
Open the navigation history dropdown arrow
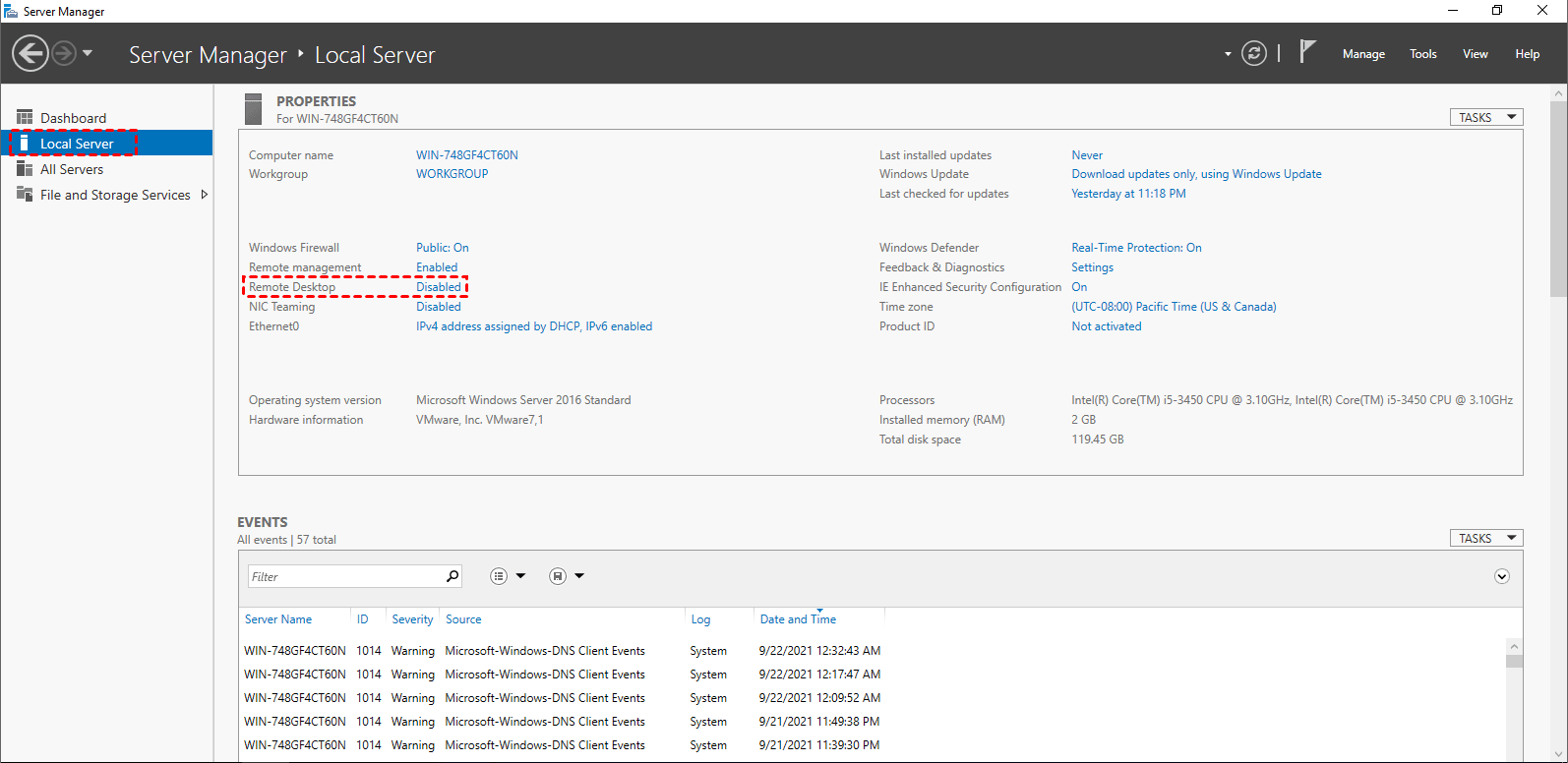[88, 53]
